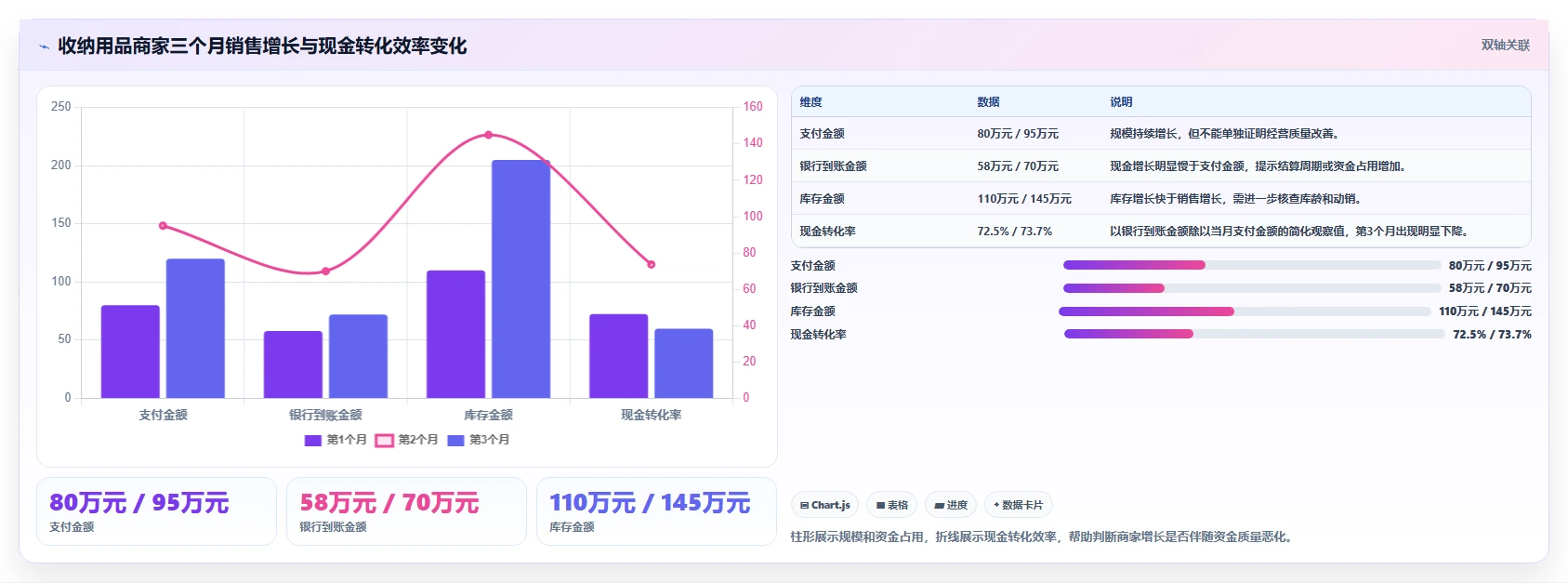This screenshot has width=1568, height=583.
Task: Click the purple 第1个月 bar above 银行到账金额
Action: tap(293, 364)
